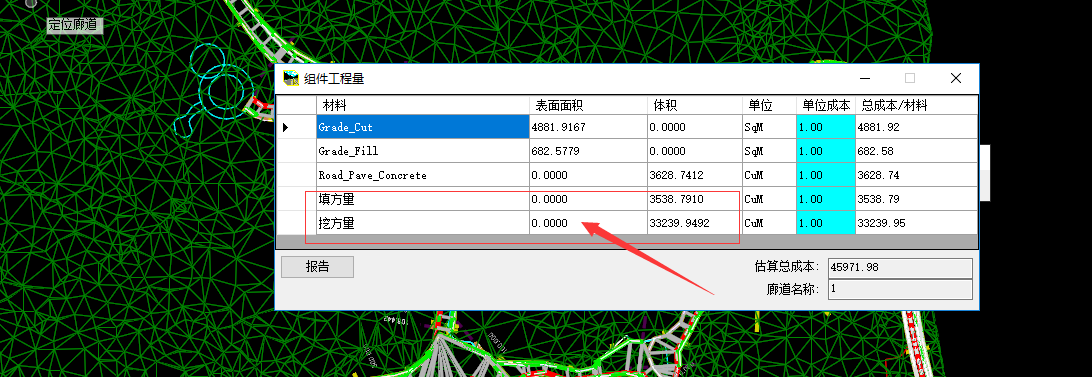Click the 报告 button

pos(318,267)
